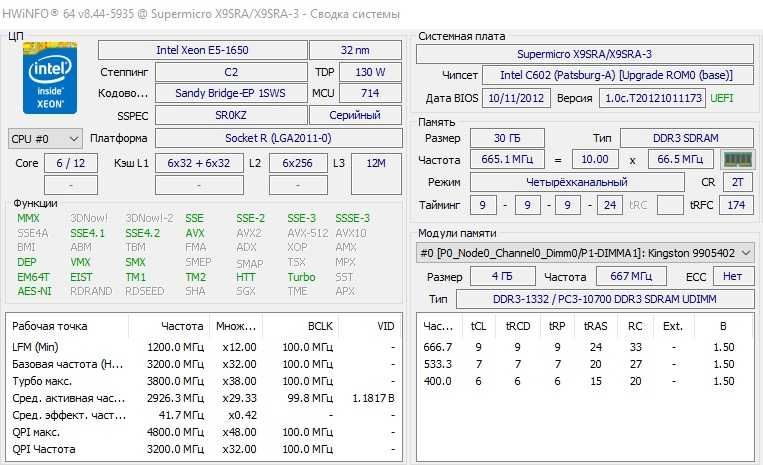763x465 pixels.
Task: Click the stepping value C2
Action: tap(231, 72)
